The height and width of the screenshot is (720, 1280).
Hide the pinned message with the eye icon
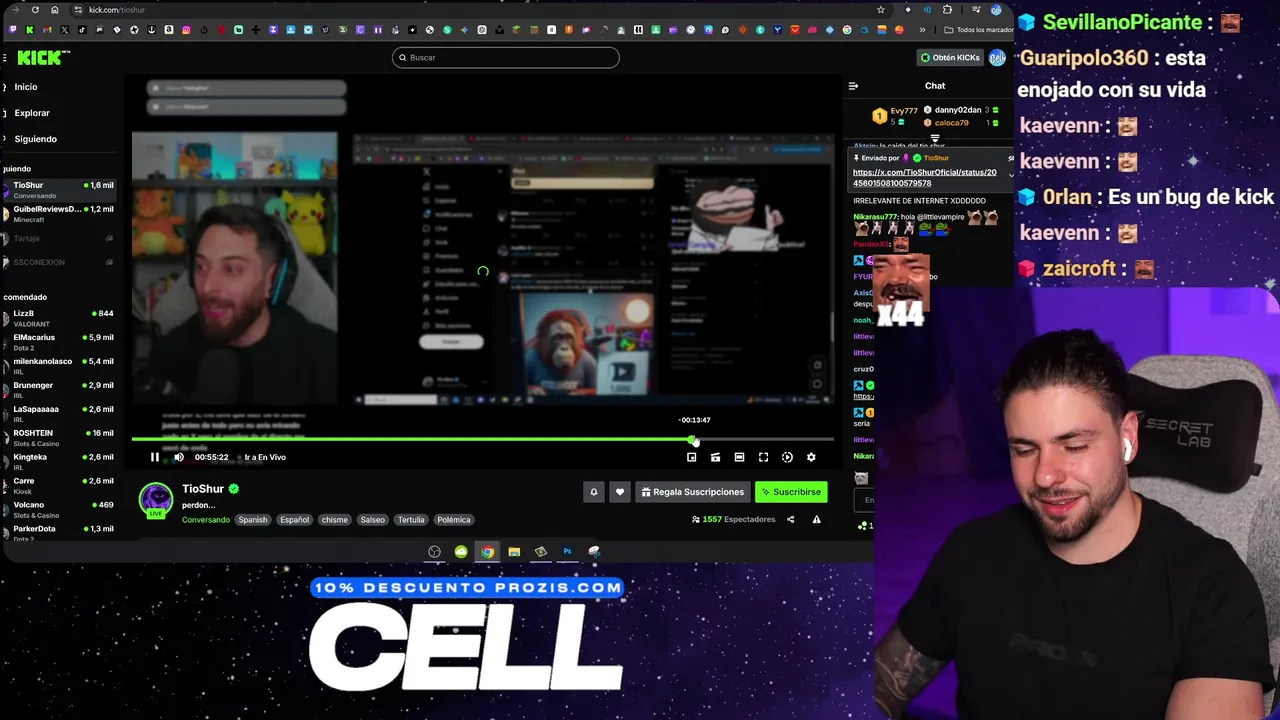coord(1010,158)
